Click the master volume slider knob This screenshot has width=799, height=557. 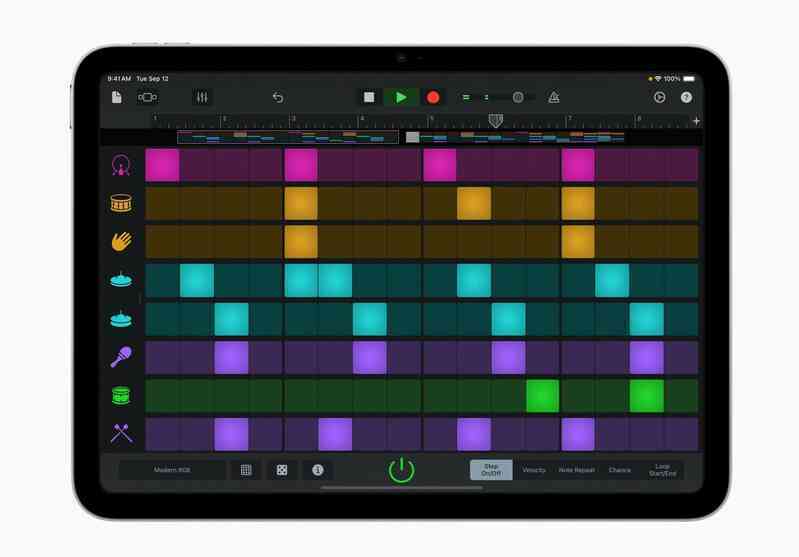click(x=518, y=97)
